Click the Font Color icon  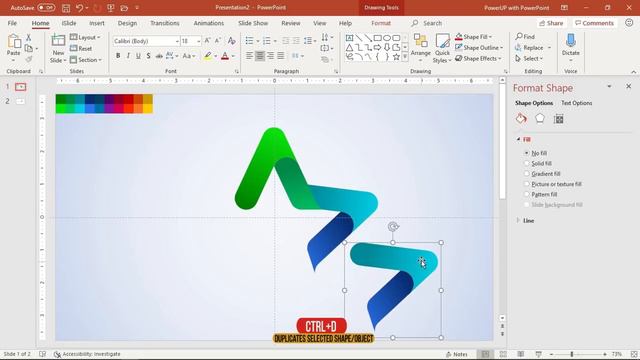click(225, 56)
